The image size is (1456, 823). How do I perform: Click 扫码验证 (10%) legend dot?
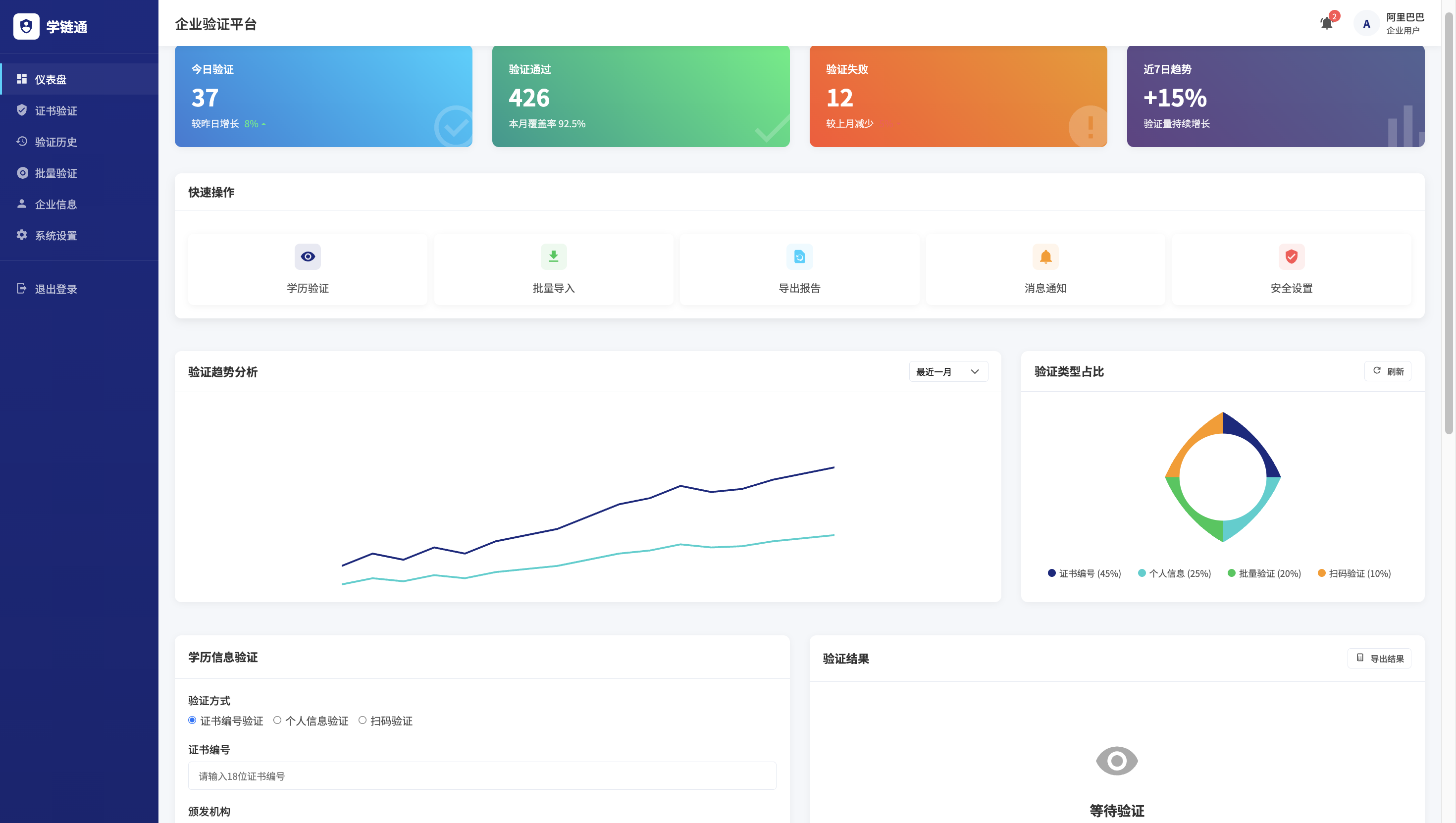coord(1321,573)
